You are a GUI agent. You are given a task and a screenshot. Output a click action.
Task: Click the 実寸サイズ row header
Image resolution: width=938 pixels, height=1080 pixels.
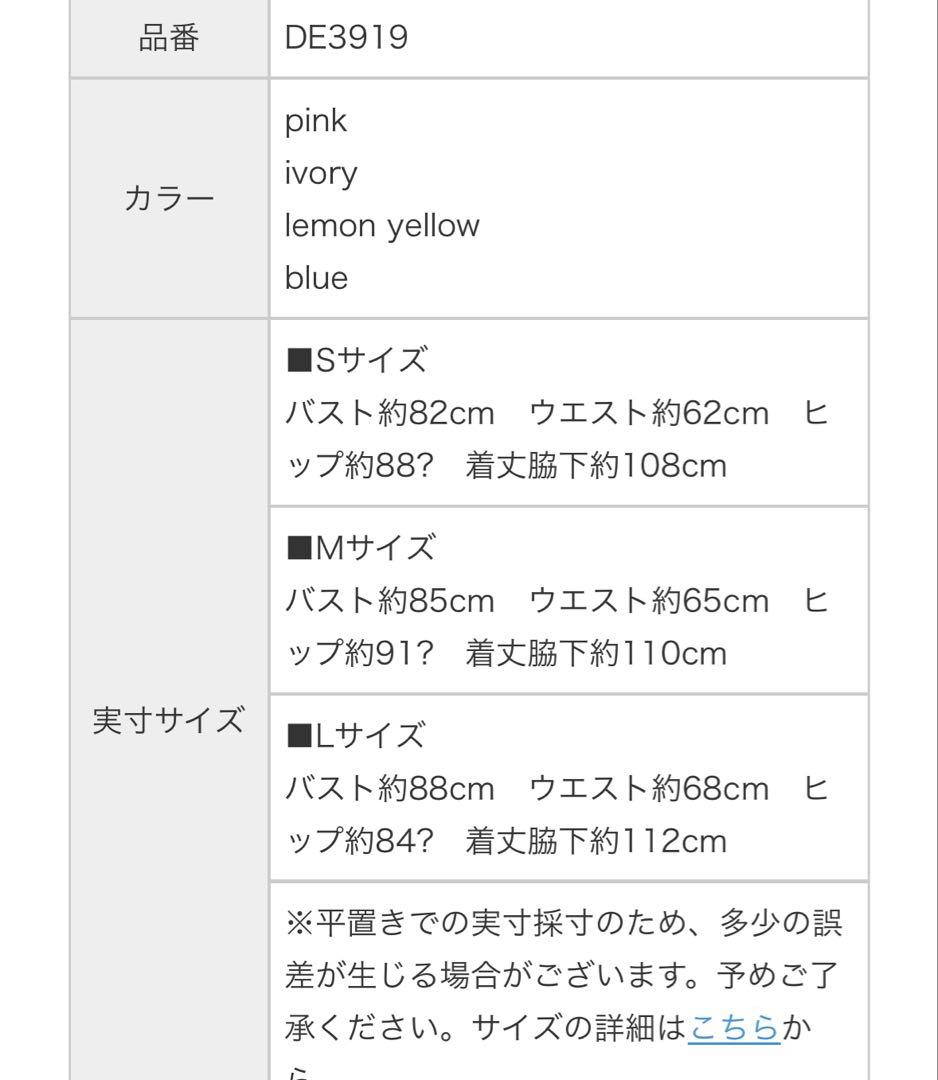(169, 720)
